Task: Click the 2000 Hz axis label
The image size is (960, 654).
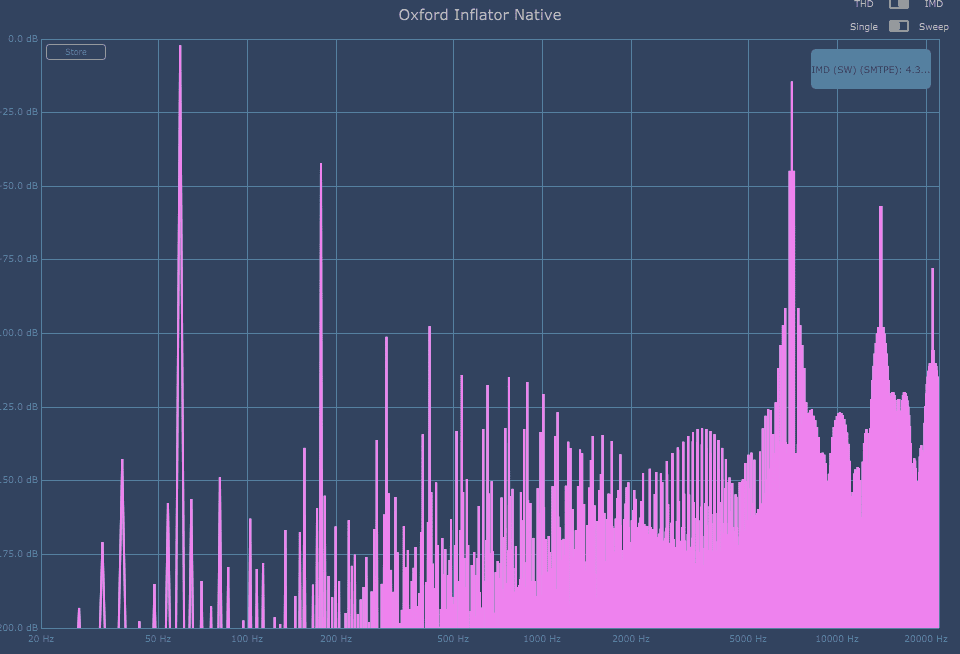Action: (631, 639)
